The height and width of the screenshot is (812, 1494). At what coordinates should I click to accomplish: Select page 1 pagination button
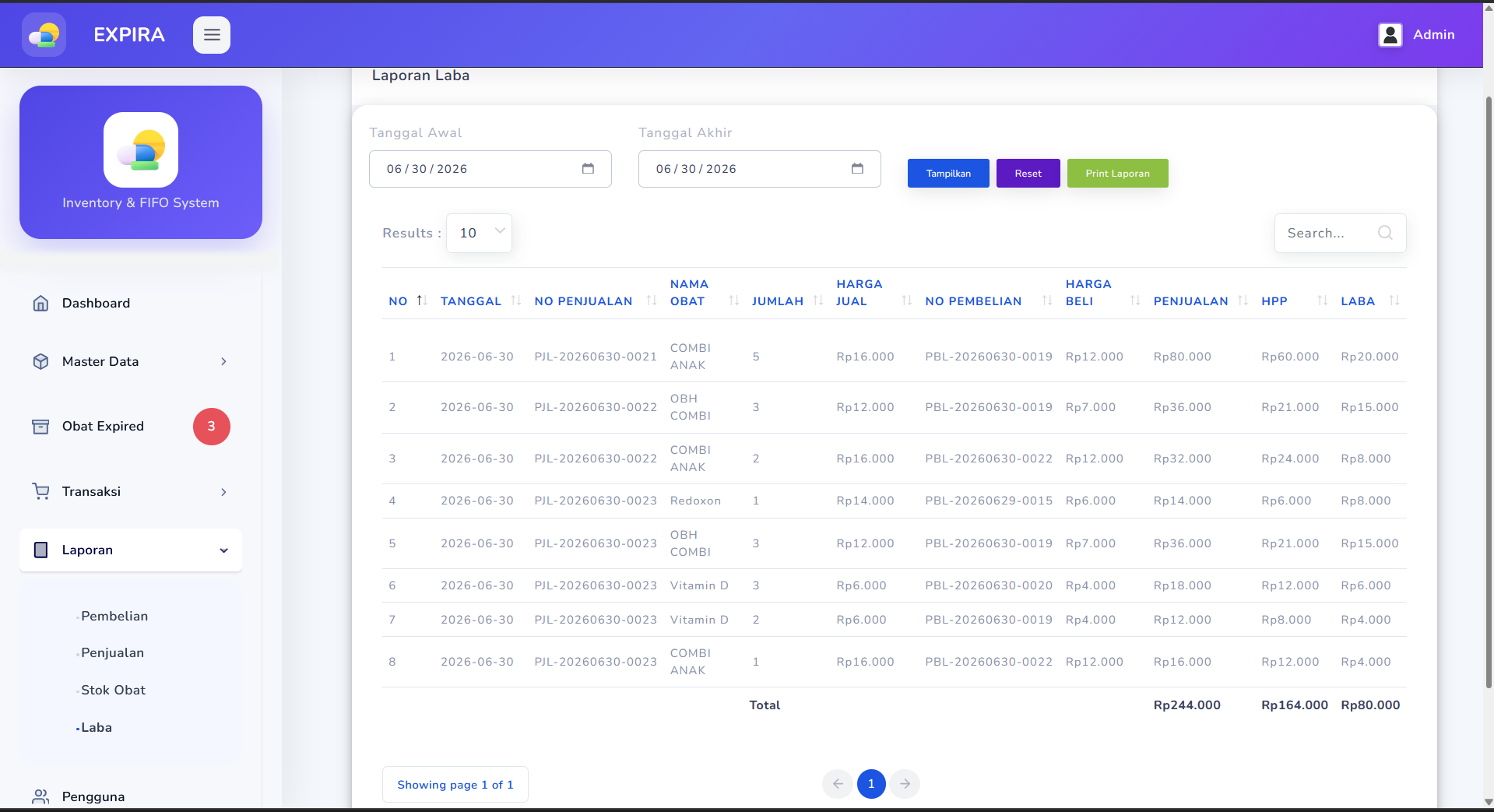pos(871,784)
